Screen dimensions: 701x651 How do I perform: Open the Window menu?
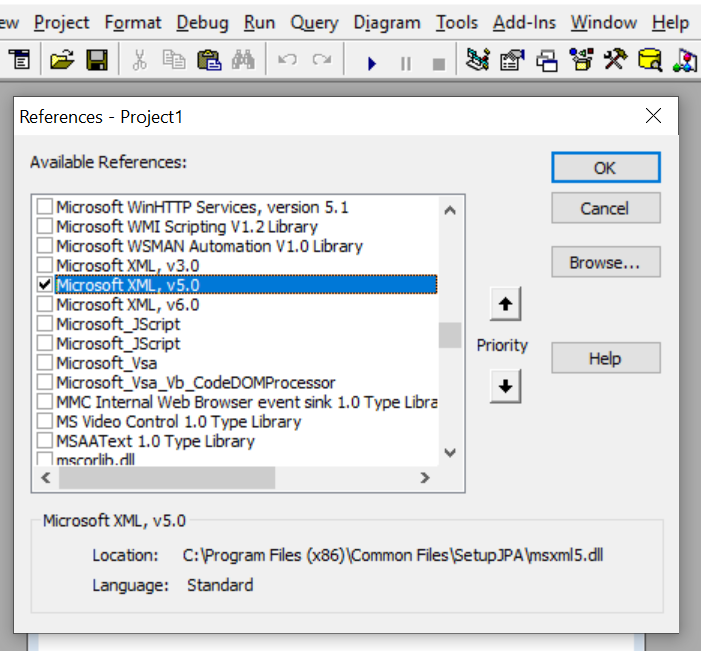pos(604,22)
